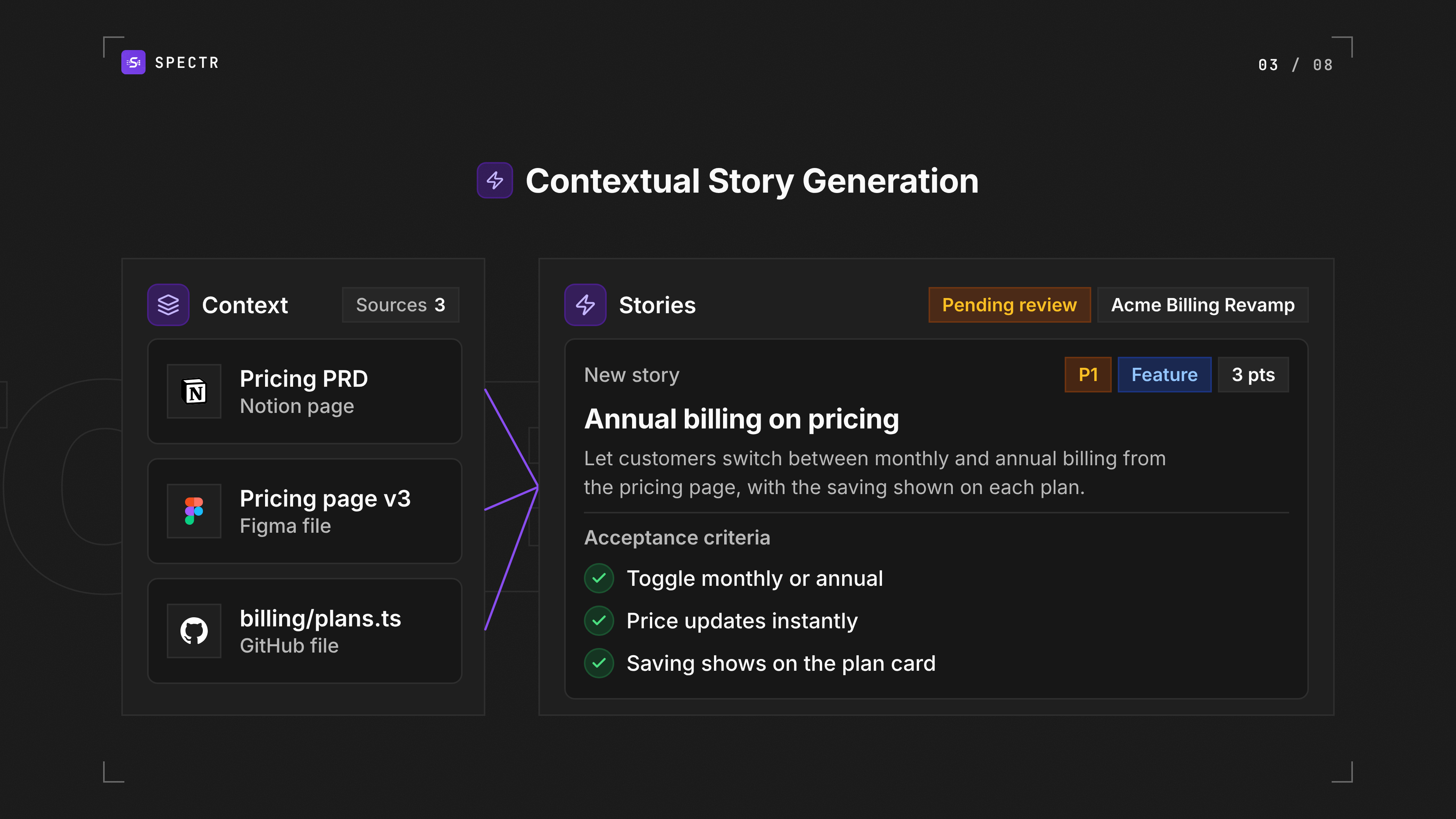
Task: Click the Stories lightning bolt icon
Action: [585, 304]
